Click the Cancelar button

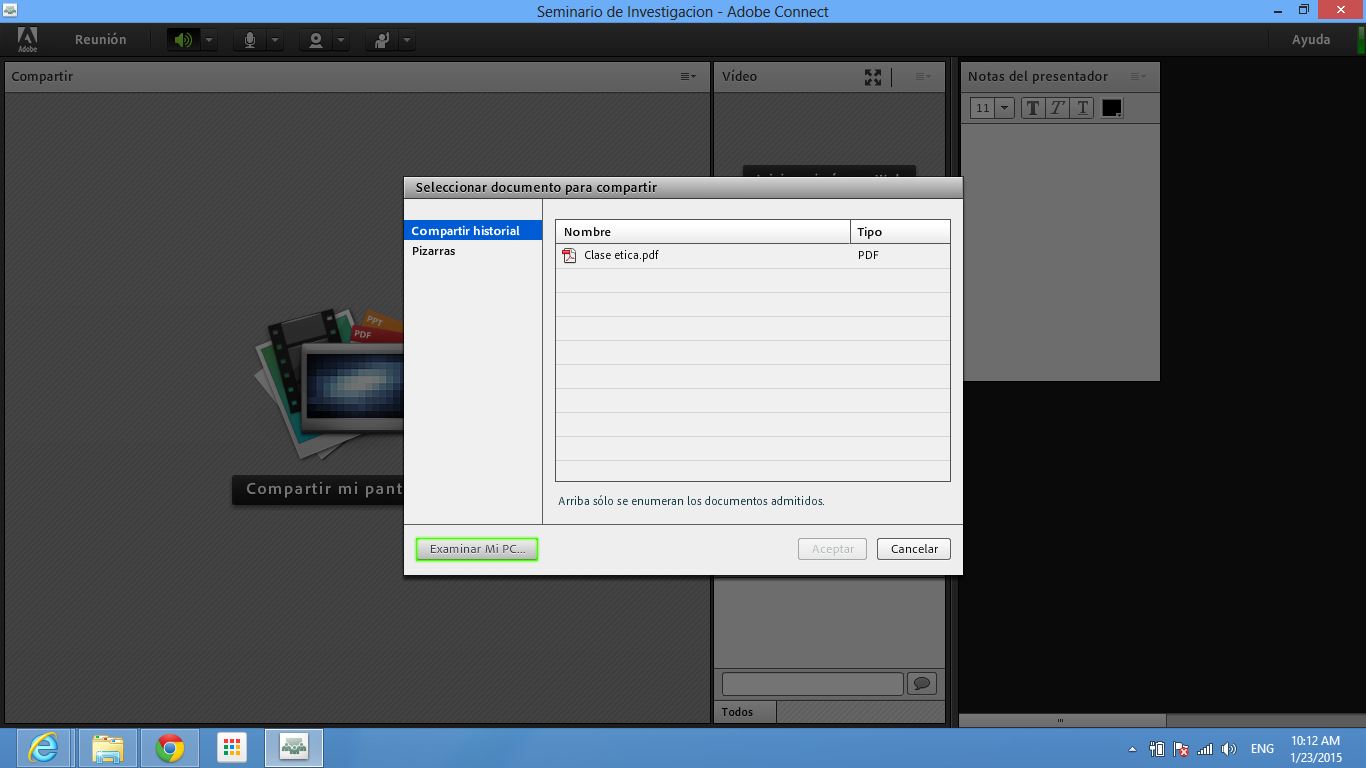914,549
